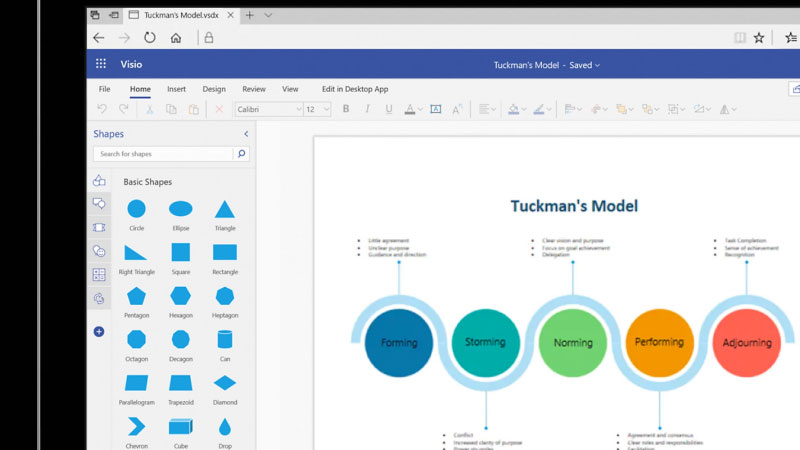This screenshot has width=800, height=450.
Task: Reload the page with browser refresh button
Action: (x=149, y=38)
